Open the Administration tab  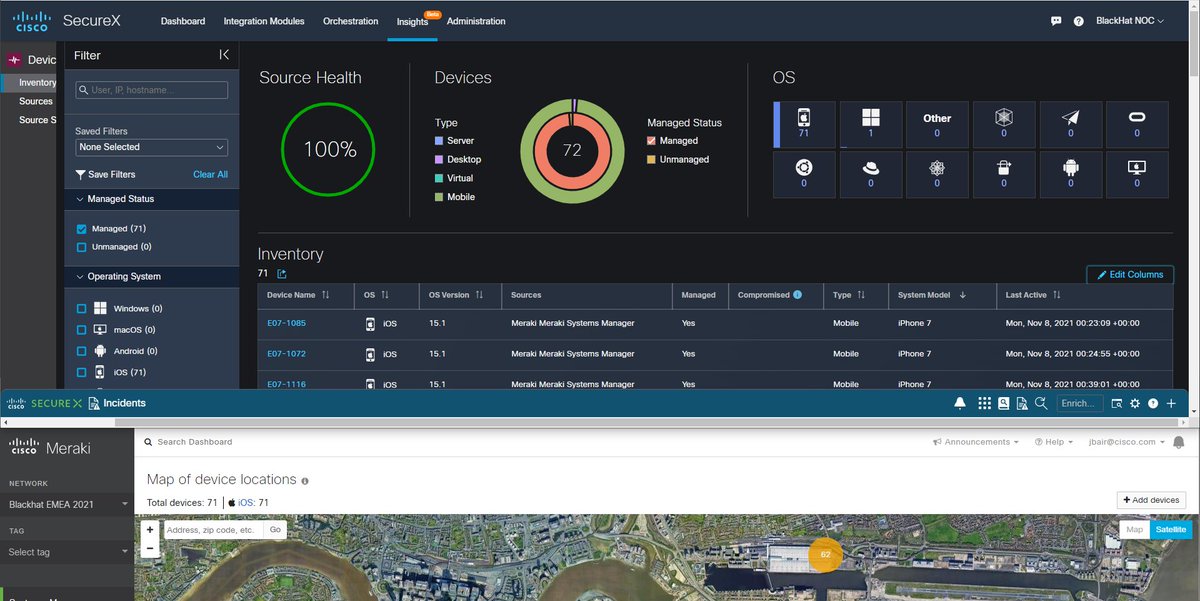click(476, 21)
